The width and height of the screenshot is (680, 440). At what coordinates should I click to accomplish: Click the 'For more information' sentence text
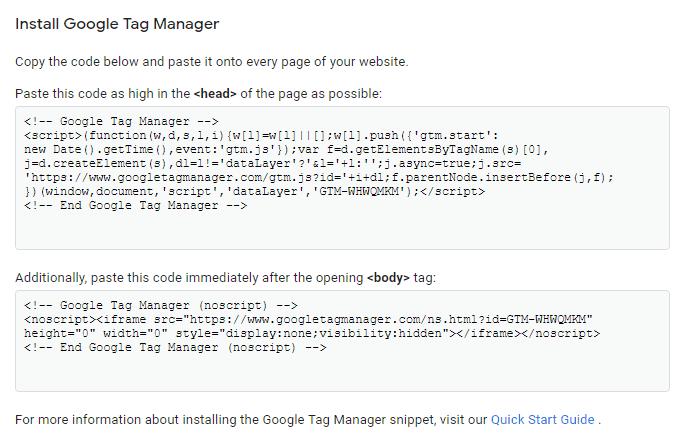coord(250,419)
